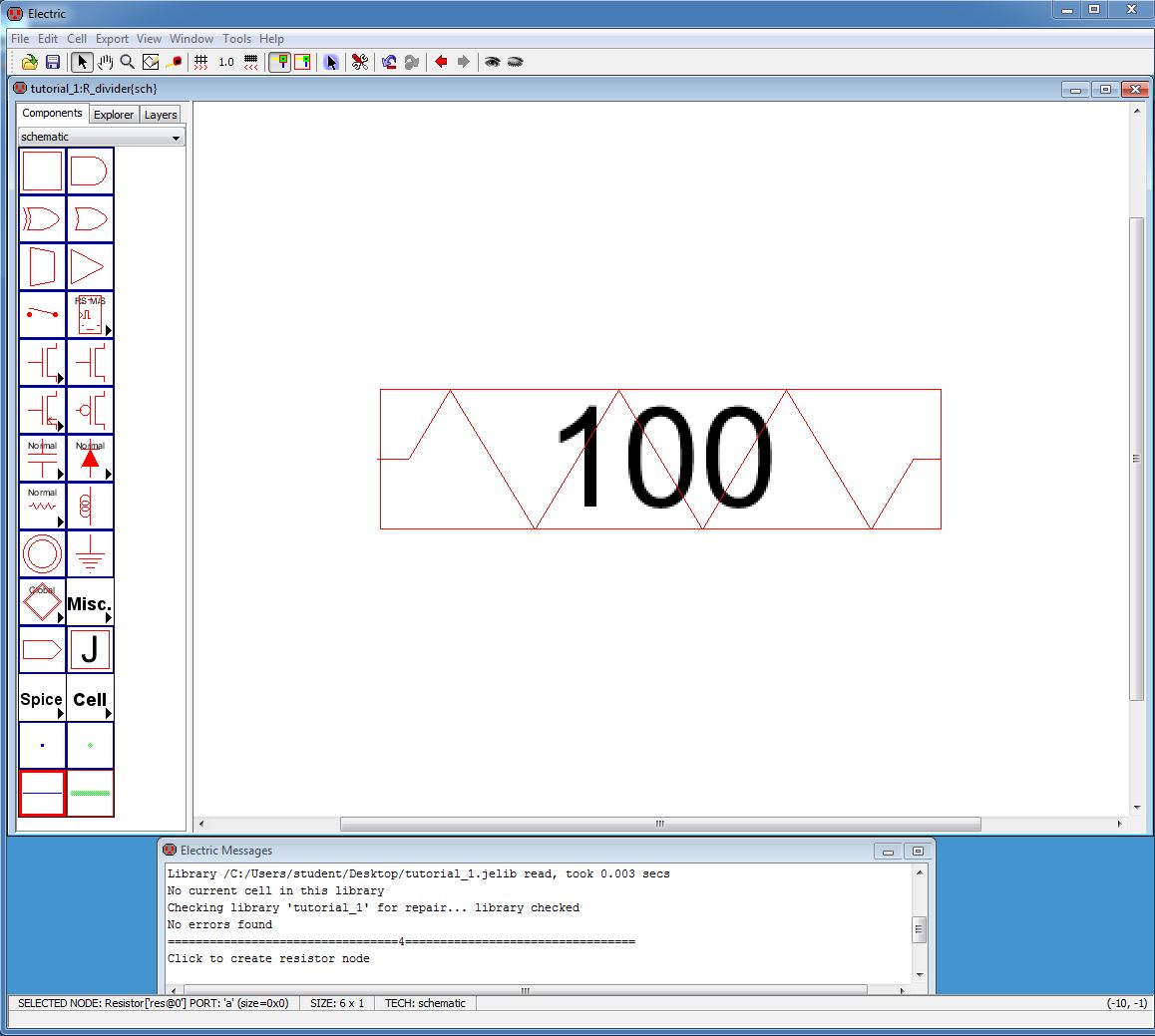
Task: Choose the buffer triangle gate component
Action: 90,266
